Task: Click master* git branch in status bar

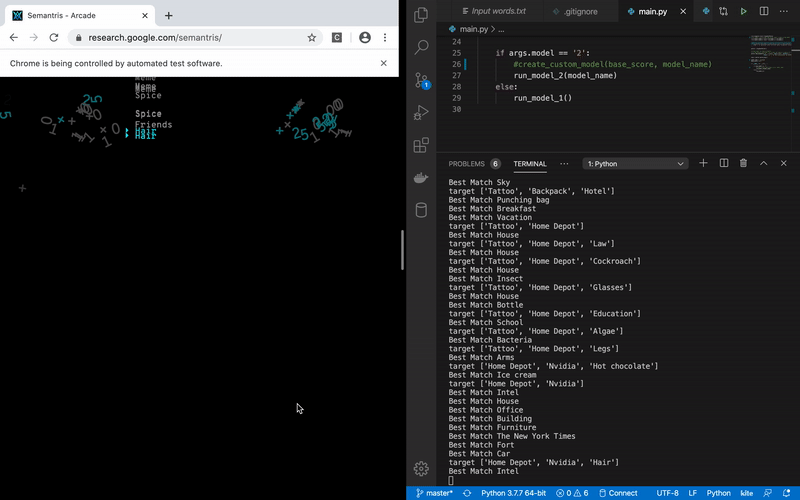Action: (434, 493)
